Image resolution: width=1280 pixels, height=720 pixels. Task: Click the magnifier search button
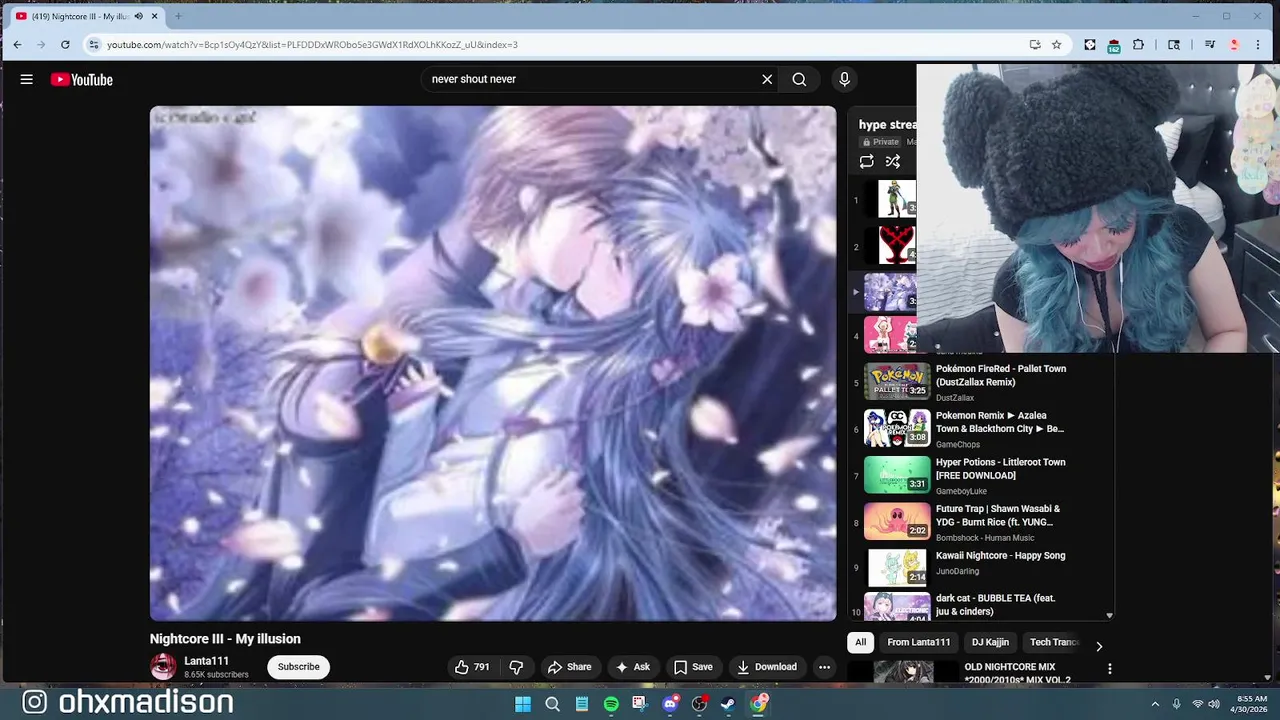[x=799, y=79]
